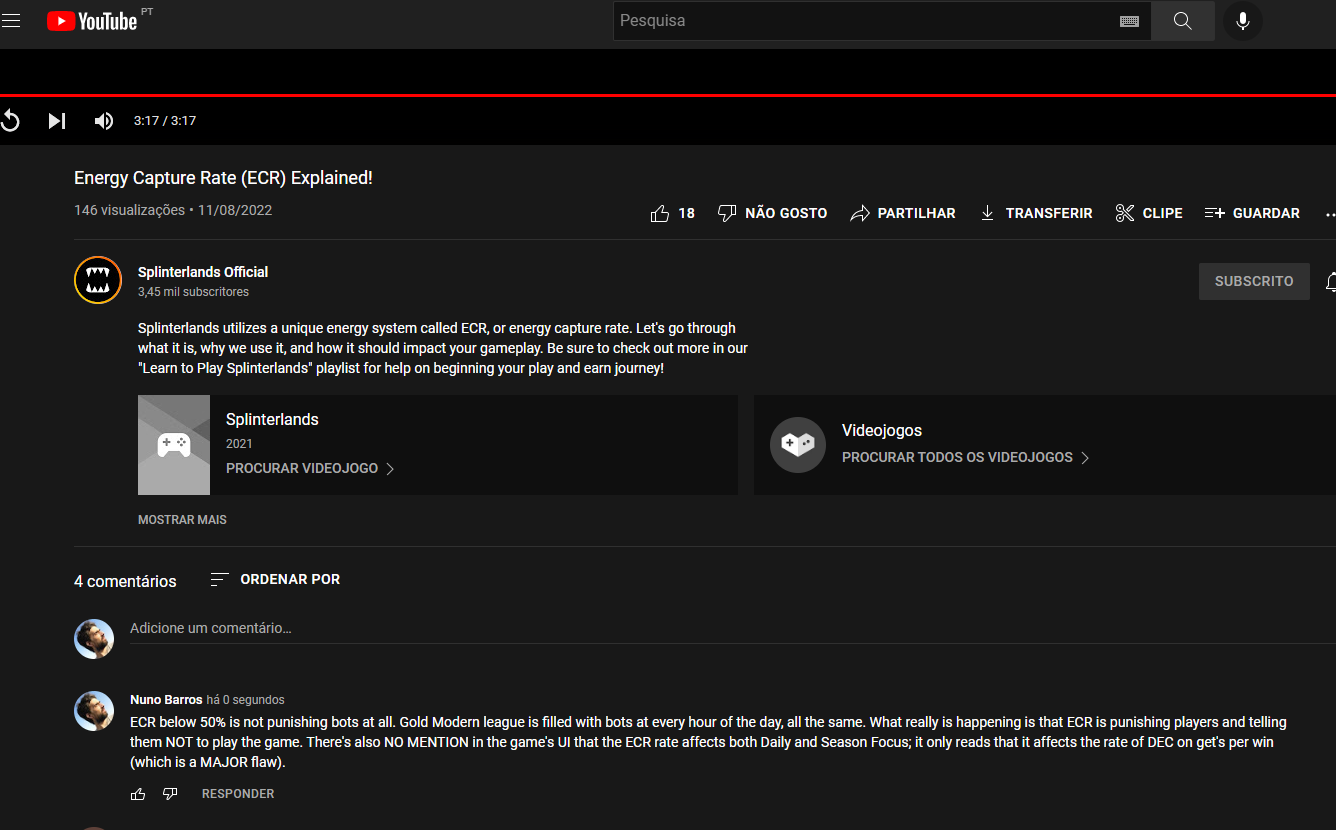Browse game via PROCURAR VIDEOJOGO
Viewport: 1336px width, 830px height.
(311, 468)
